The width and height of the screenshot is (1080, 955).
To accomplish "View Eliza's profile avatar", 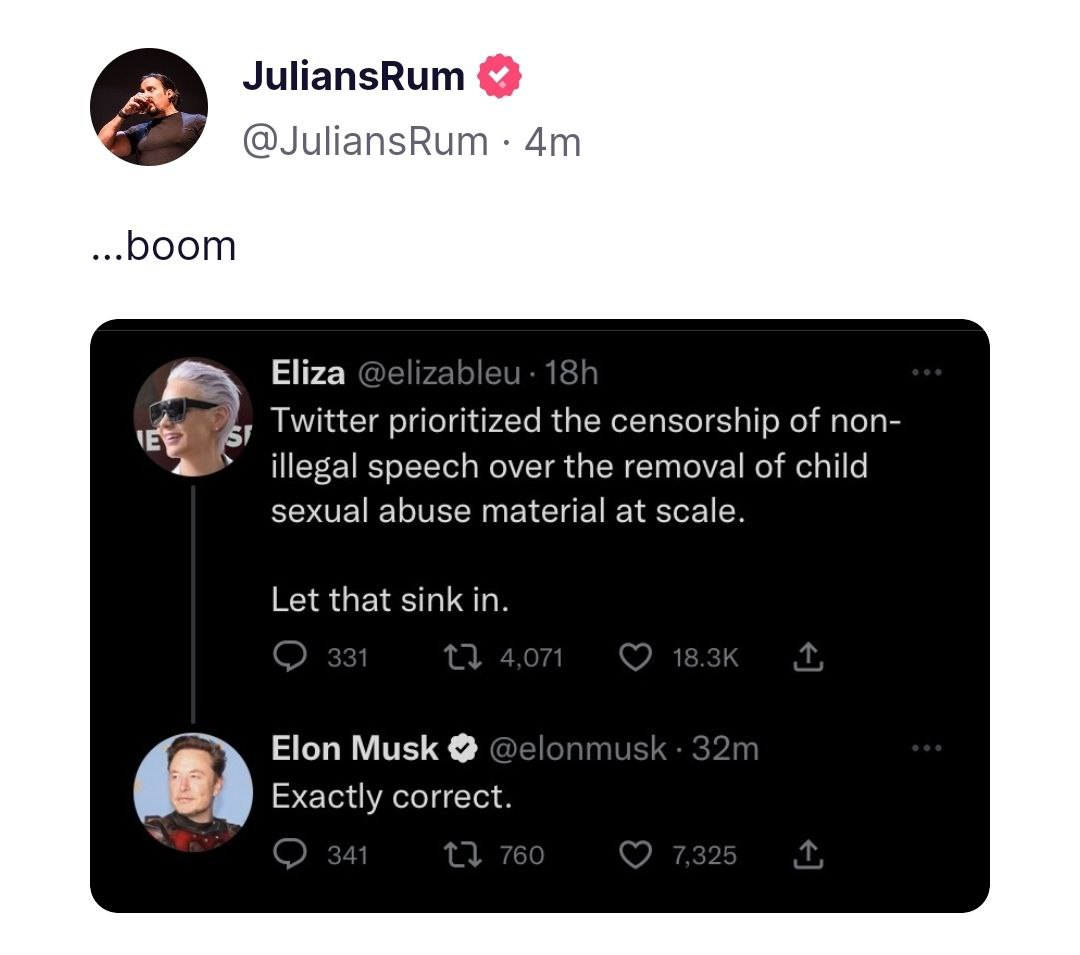I will point(194,416).
